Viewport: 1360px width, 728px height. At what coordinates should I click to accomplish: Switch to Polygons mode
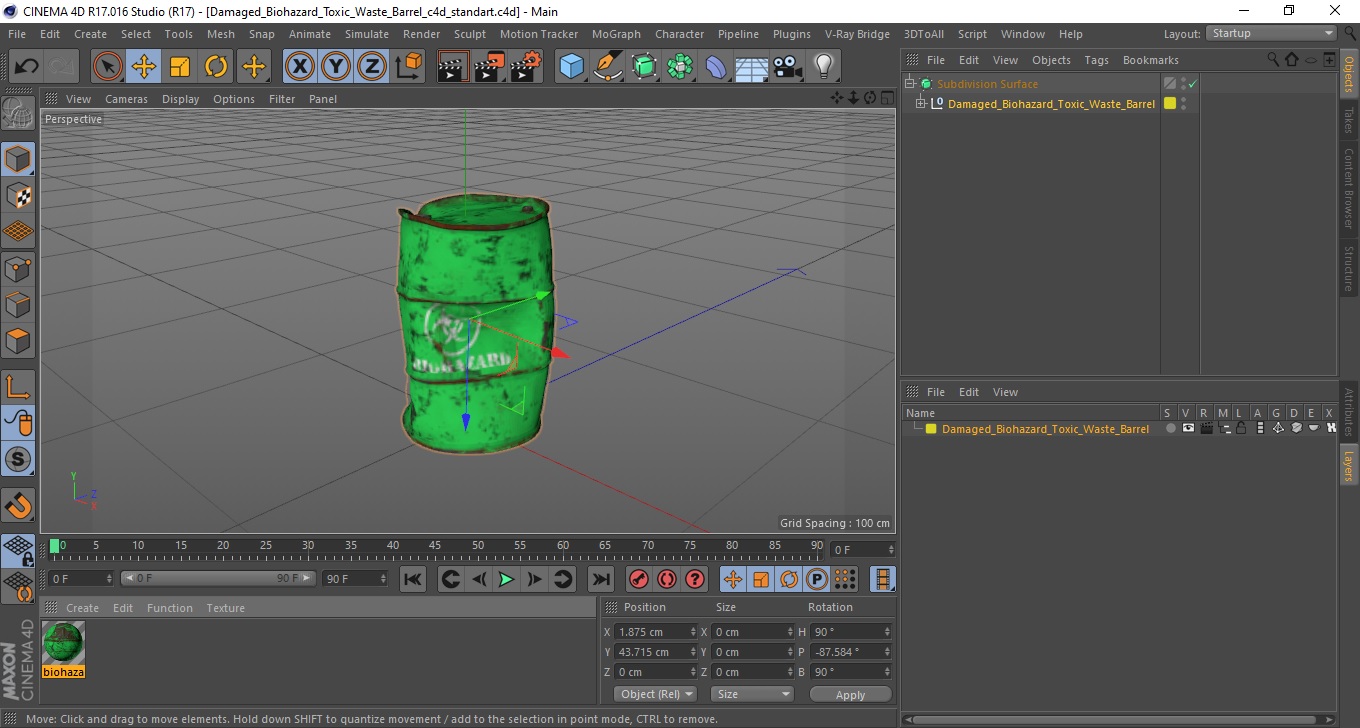pos(18,340)
